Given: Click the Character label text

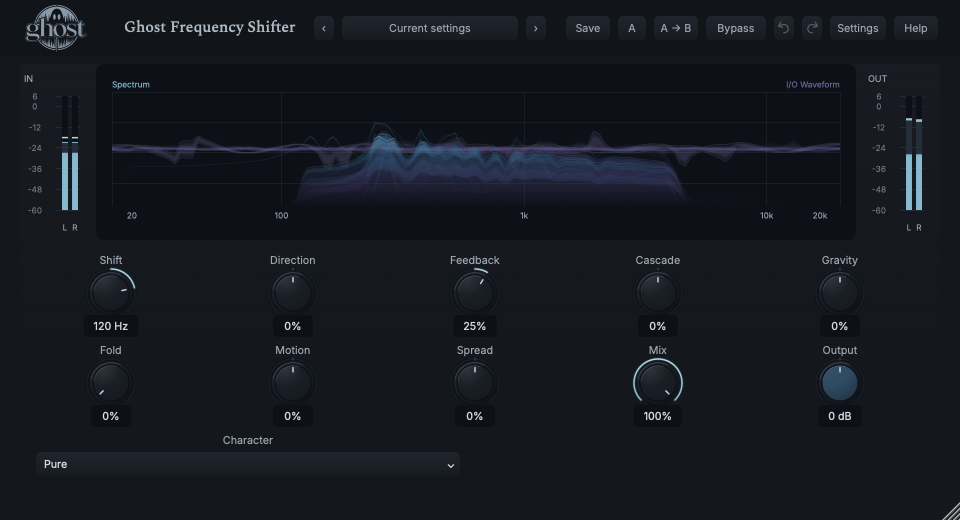Looking at the screenshot, I should point(248,440).
